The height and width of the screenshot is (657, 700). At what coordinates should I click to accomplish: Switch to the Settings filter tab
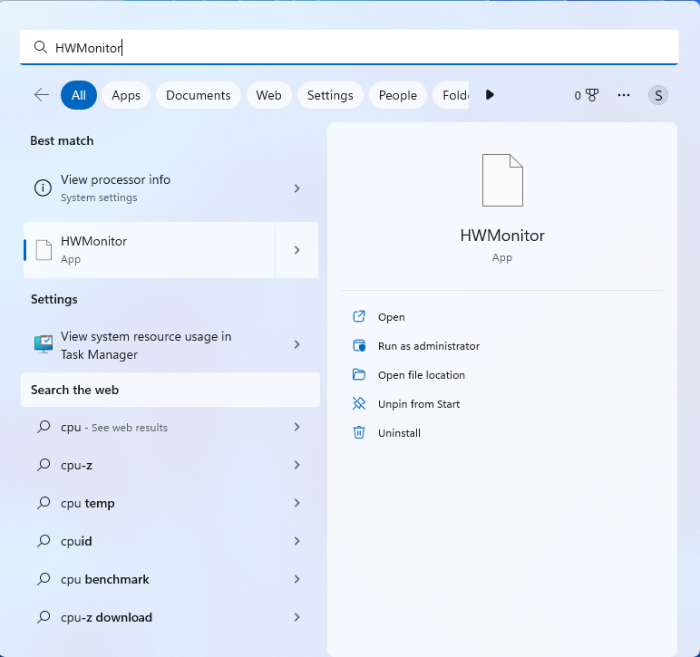coord(330,95)
